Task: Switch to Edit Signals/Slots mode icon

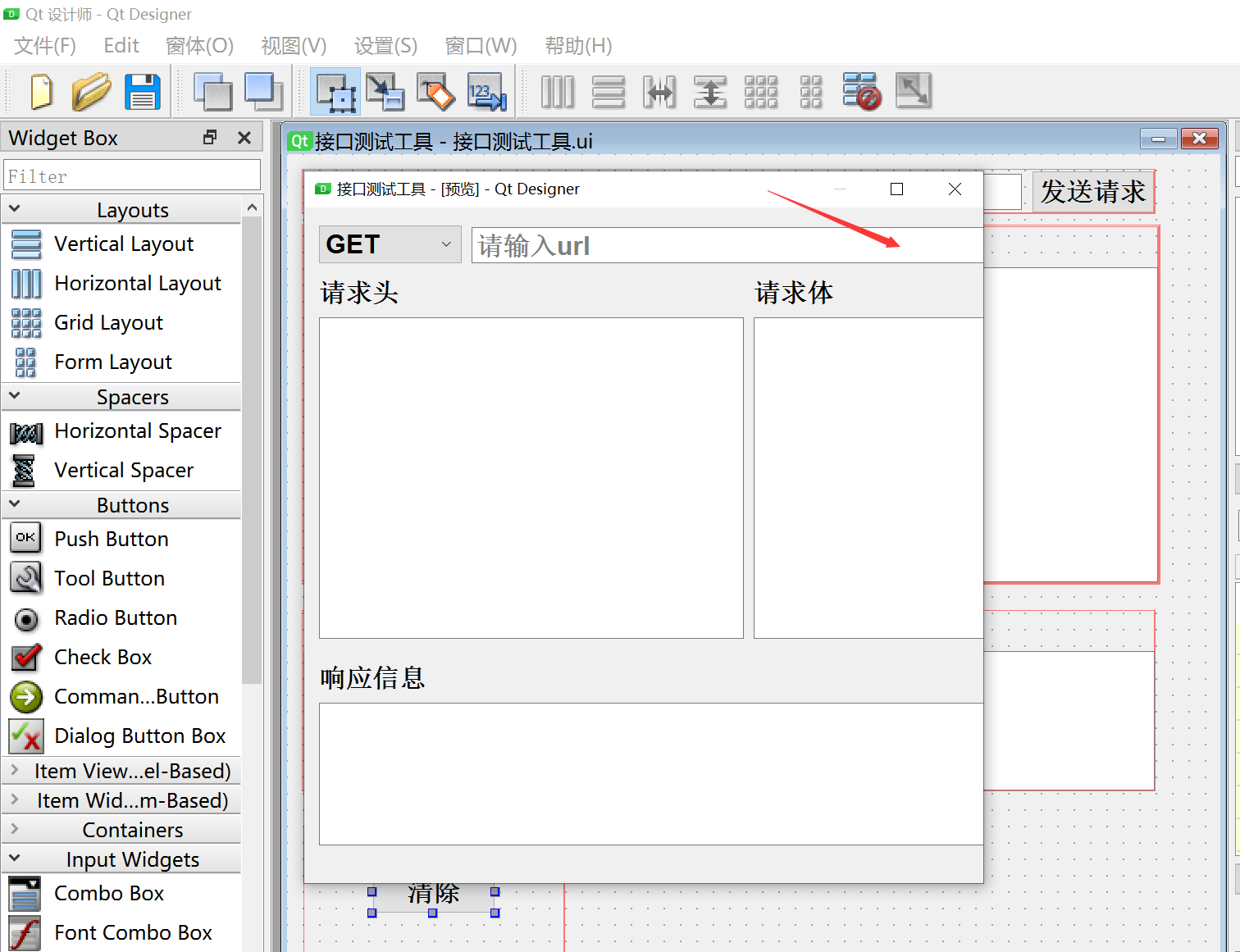Action: [x=385, y=91]
